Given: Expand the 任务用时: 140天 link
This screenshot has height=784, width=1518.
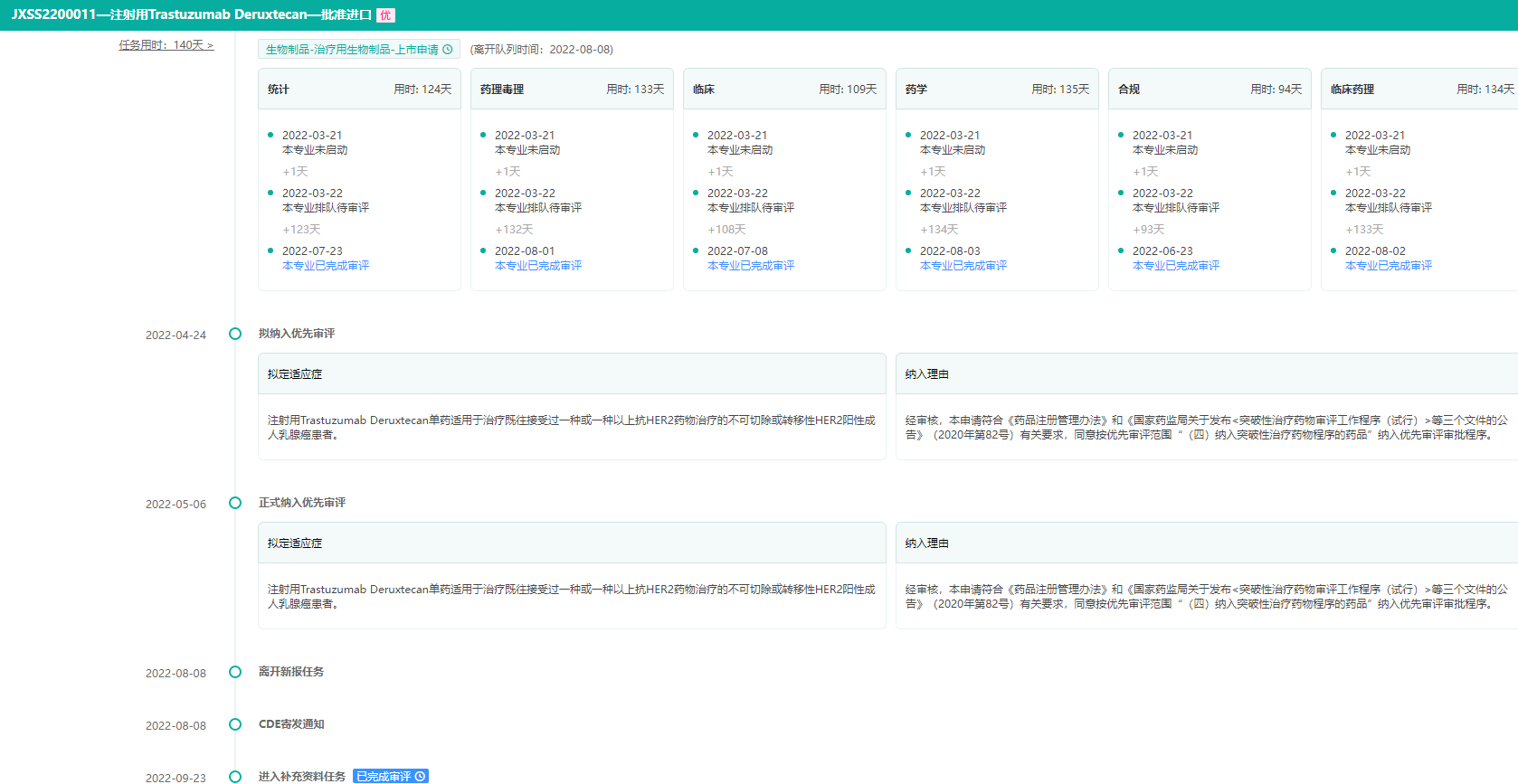Looking at the screenshot, I should point(166,45).
